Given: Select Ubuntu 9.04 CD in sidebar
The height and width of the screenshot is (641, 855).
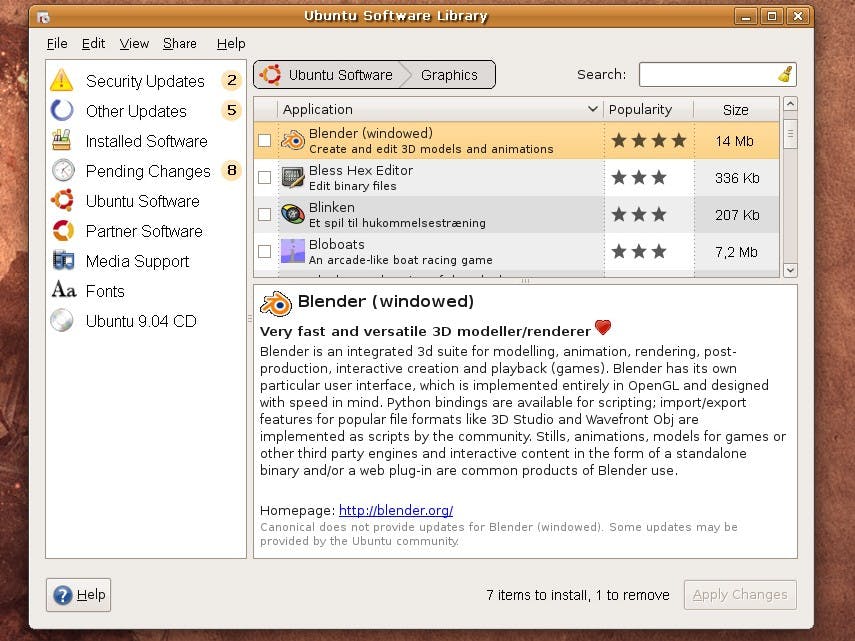Looking at the screenshot, I should coord(146,320).
